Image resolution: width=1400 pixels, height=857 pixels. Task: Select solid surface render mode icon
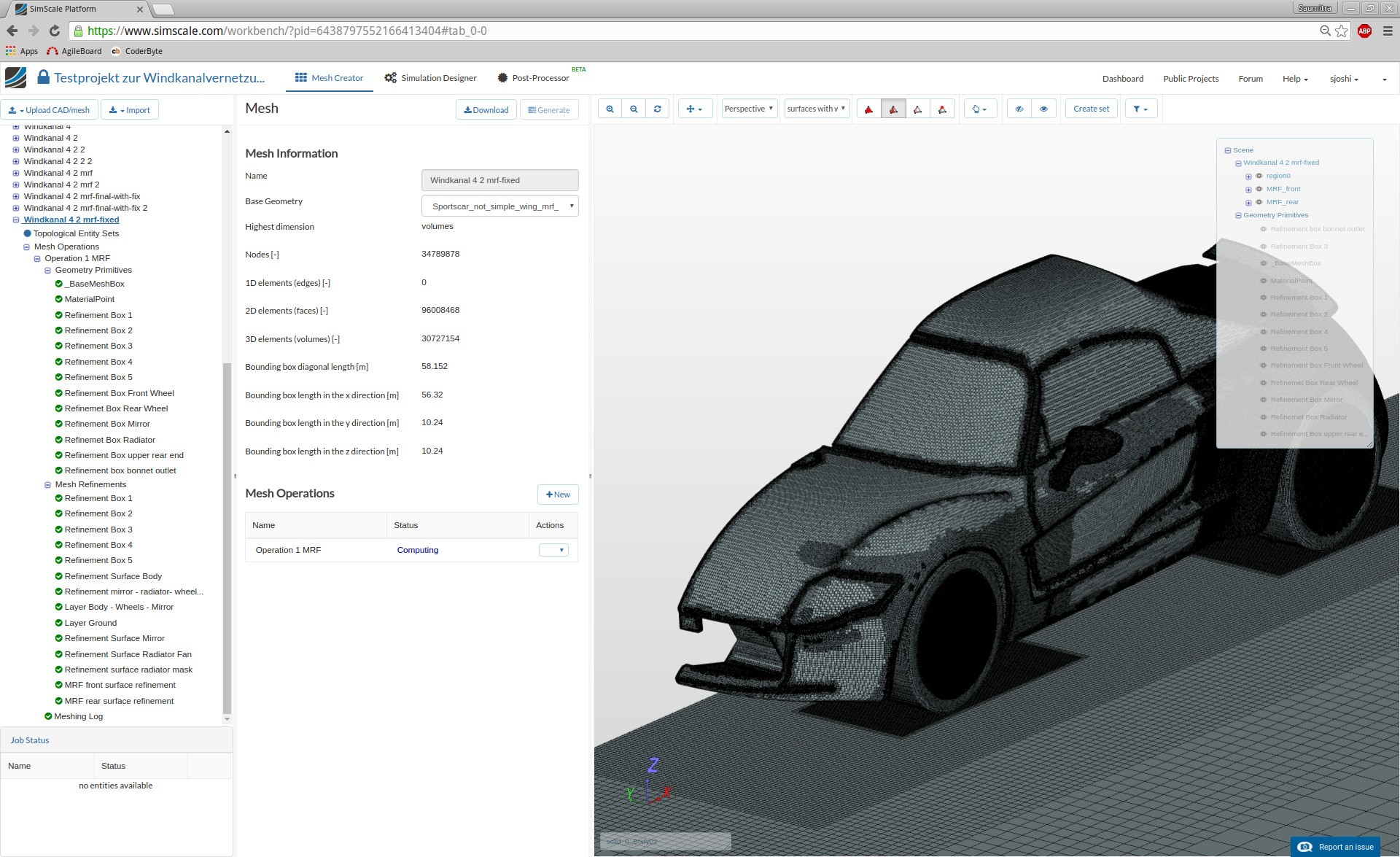coord(868,109)
